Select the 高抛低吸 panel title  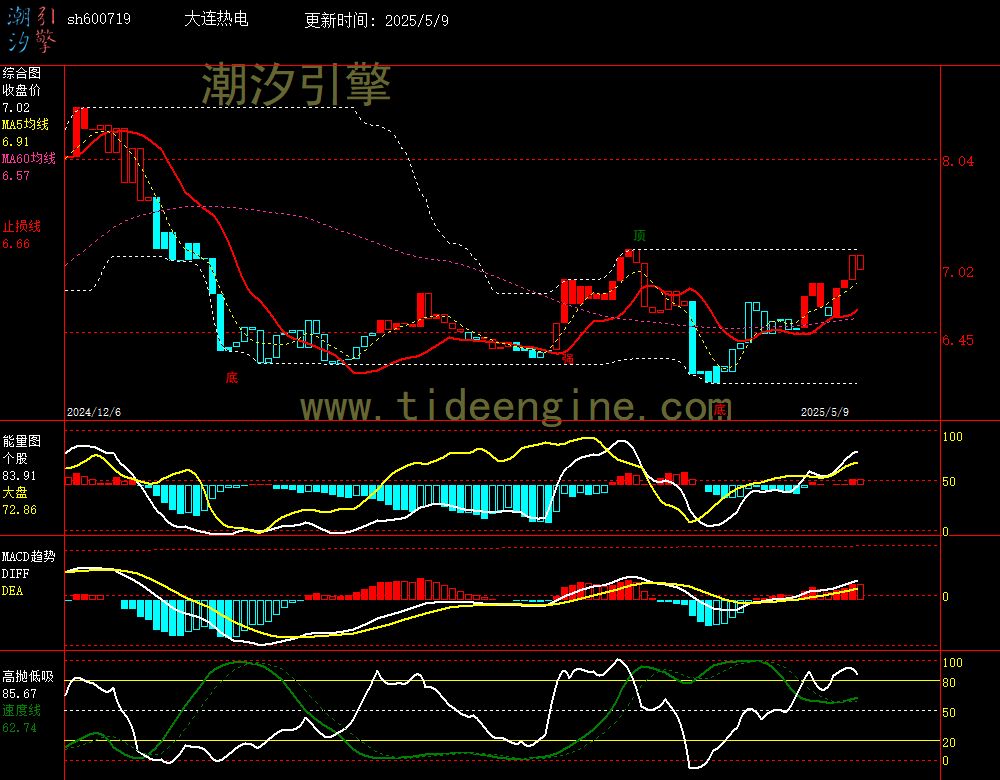coord(28,677)
